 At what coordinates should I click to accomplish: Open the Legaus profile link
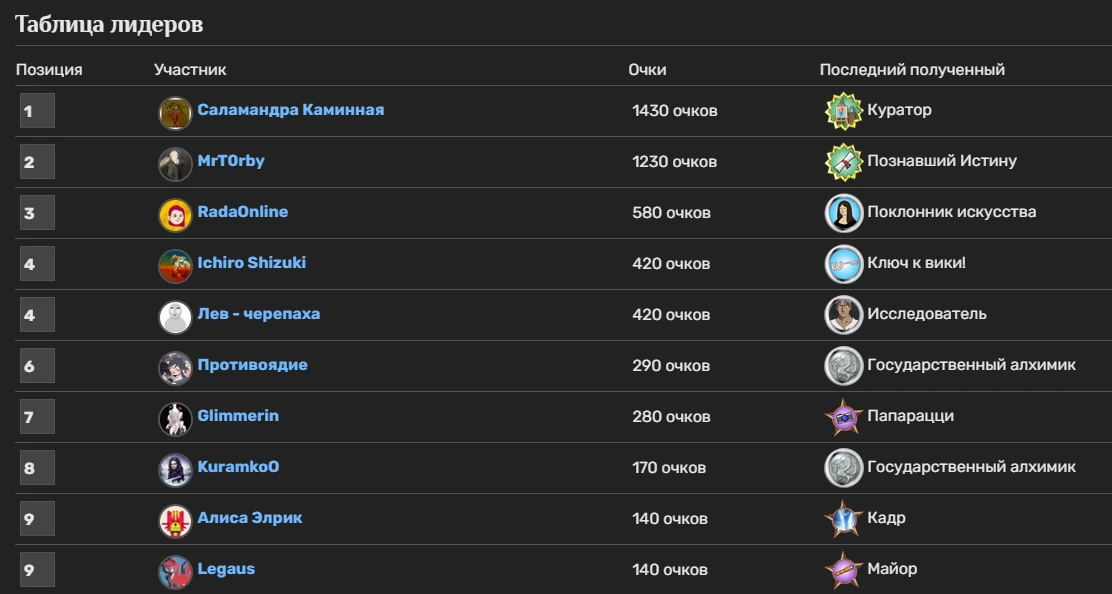226,569
